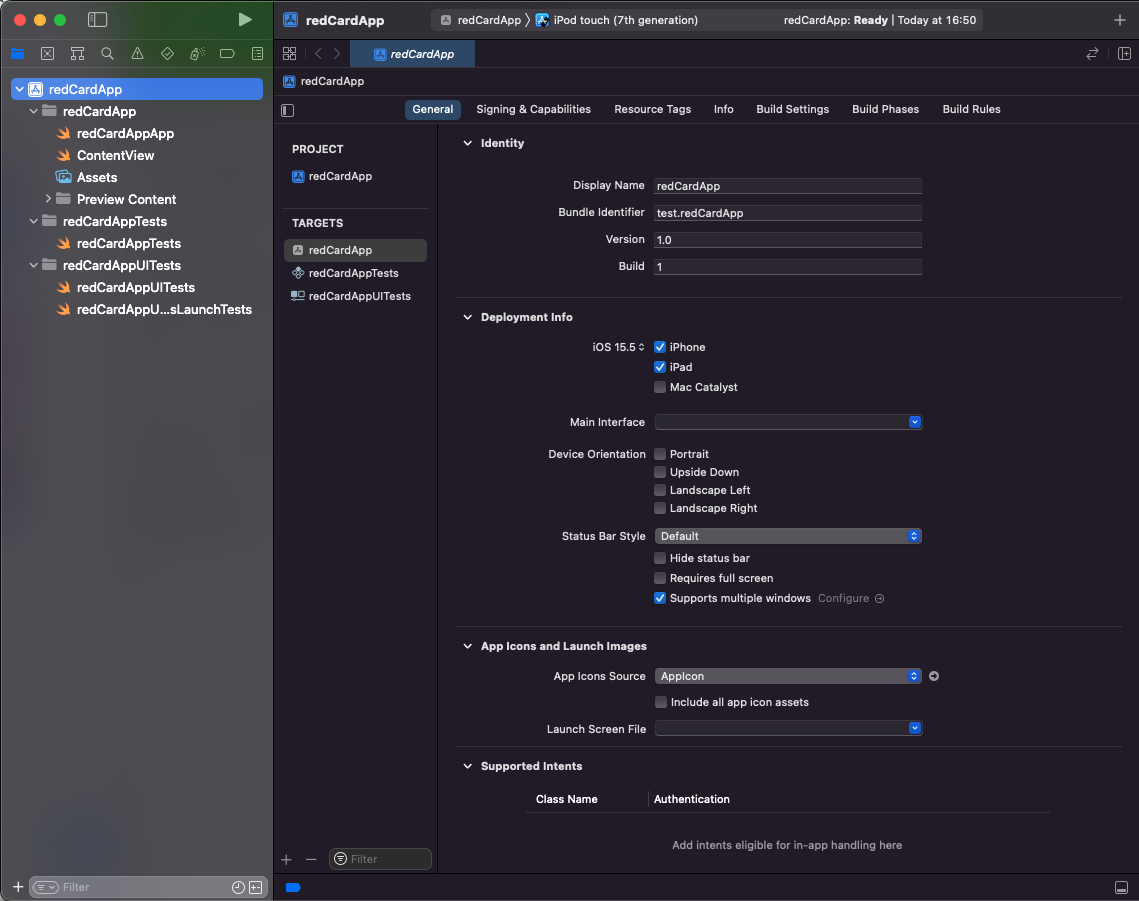This screenshot has height=901, width=1139.
Task: Open the Breakpoint navigator tag icon
Action: click(x=227, y=53)
